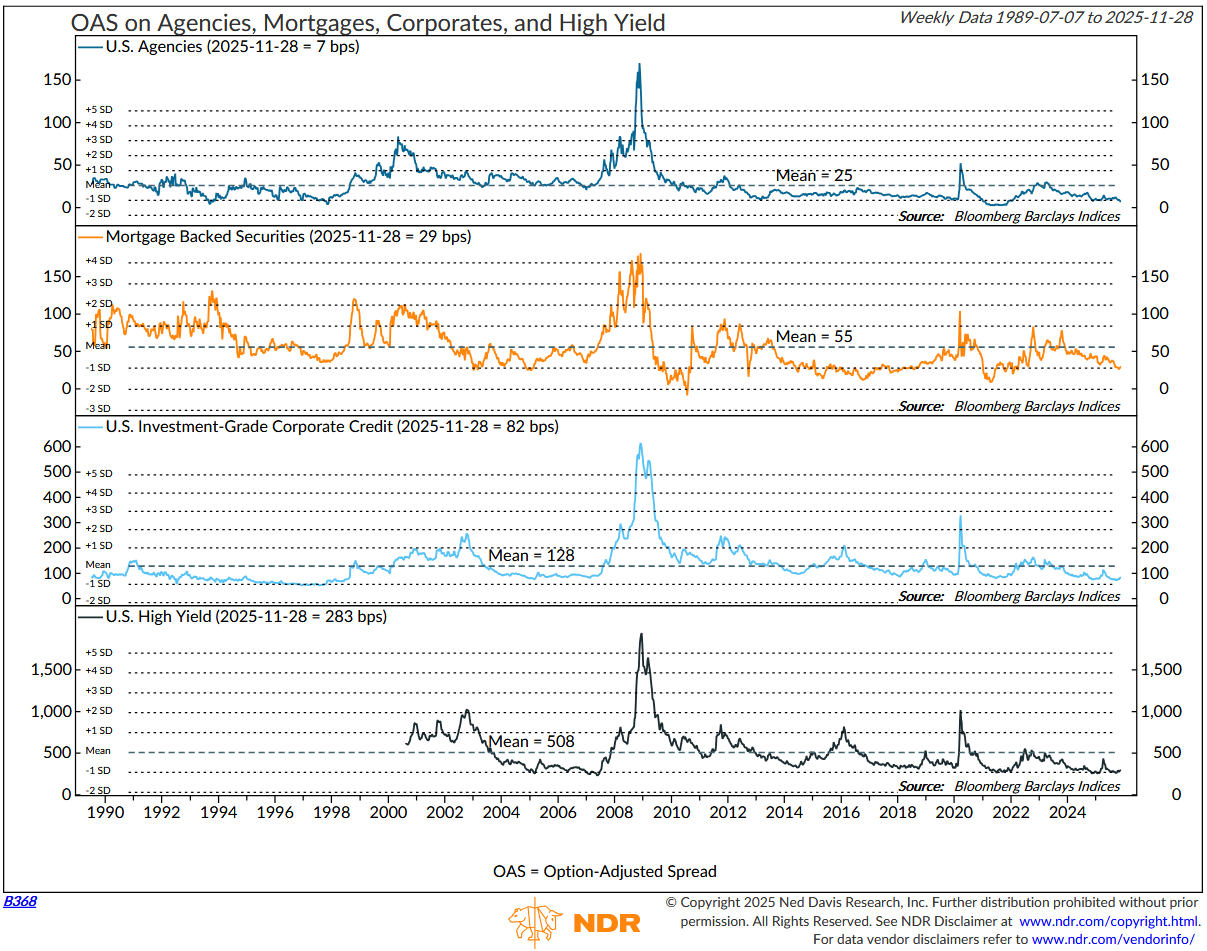Click the Mean = 508 annotation
This screenshot has width=1207, height=951.
pos(532,742)
